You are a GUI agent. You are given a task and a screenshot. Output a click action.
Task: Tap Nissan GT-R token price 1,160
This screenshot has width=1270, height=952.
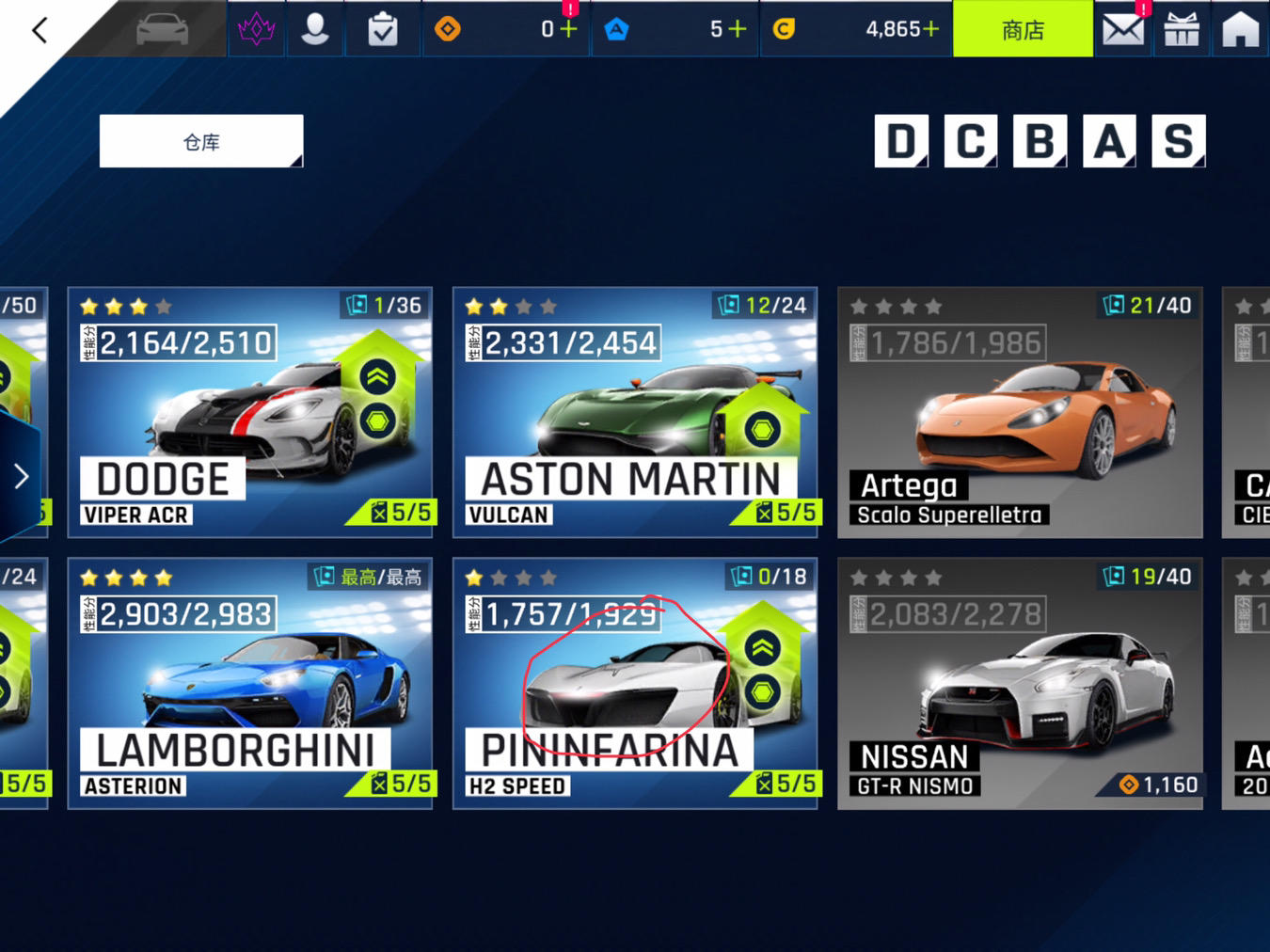1158,785
